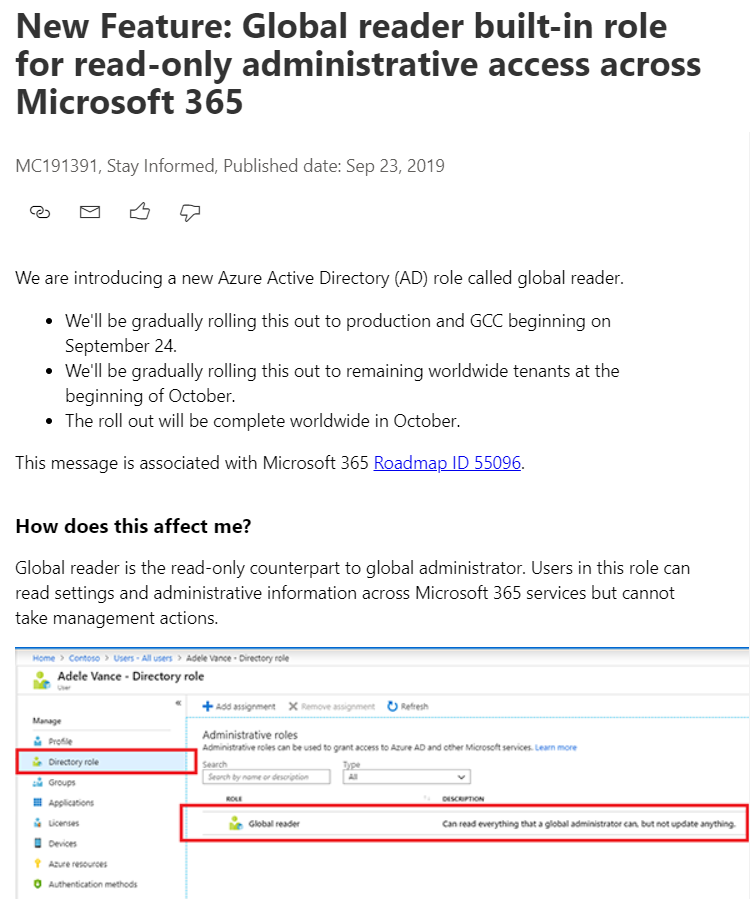Image resolution: width=750 pixels, height=899 pixels.
Task: Dislike the message with thumbs down
Action: (190, 213)
